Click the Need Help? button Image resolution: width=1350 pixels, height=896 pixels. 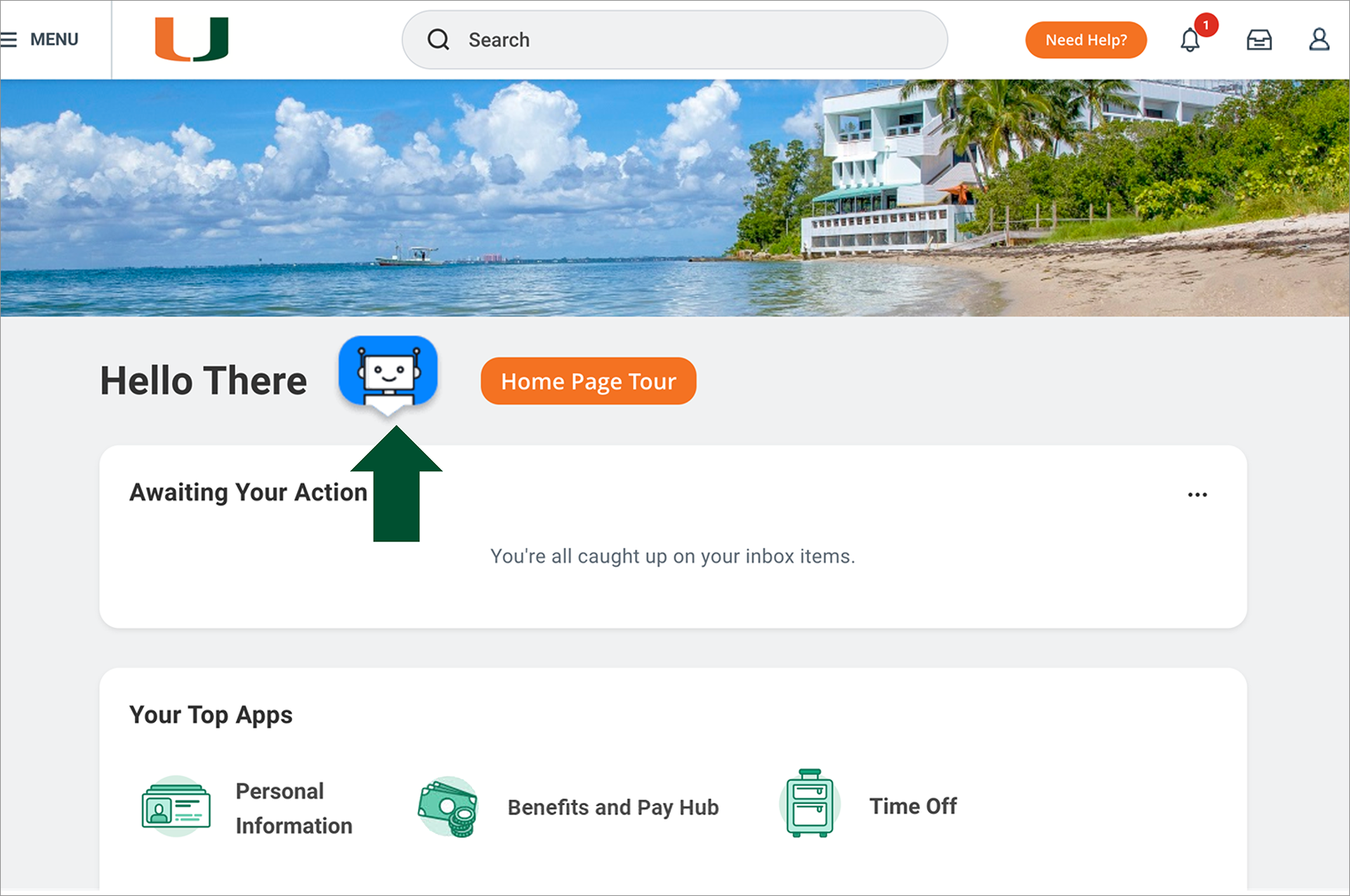pyautogui.click(x=1086, y=40)
